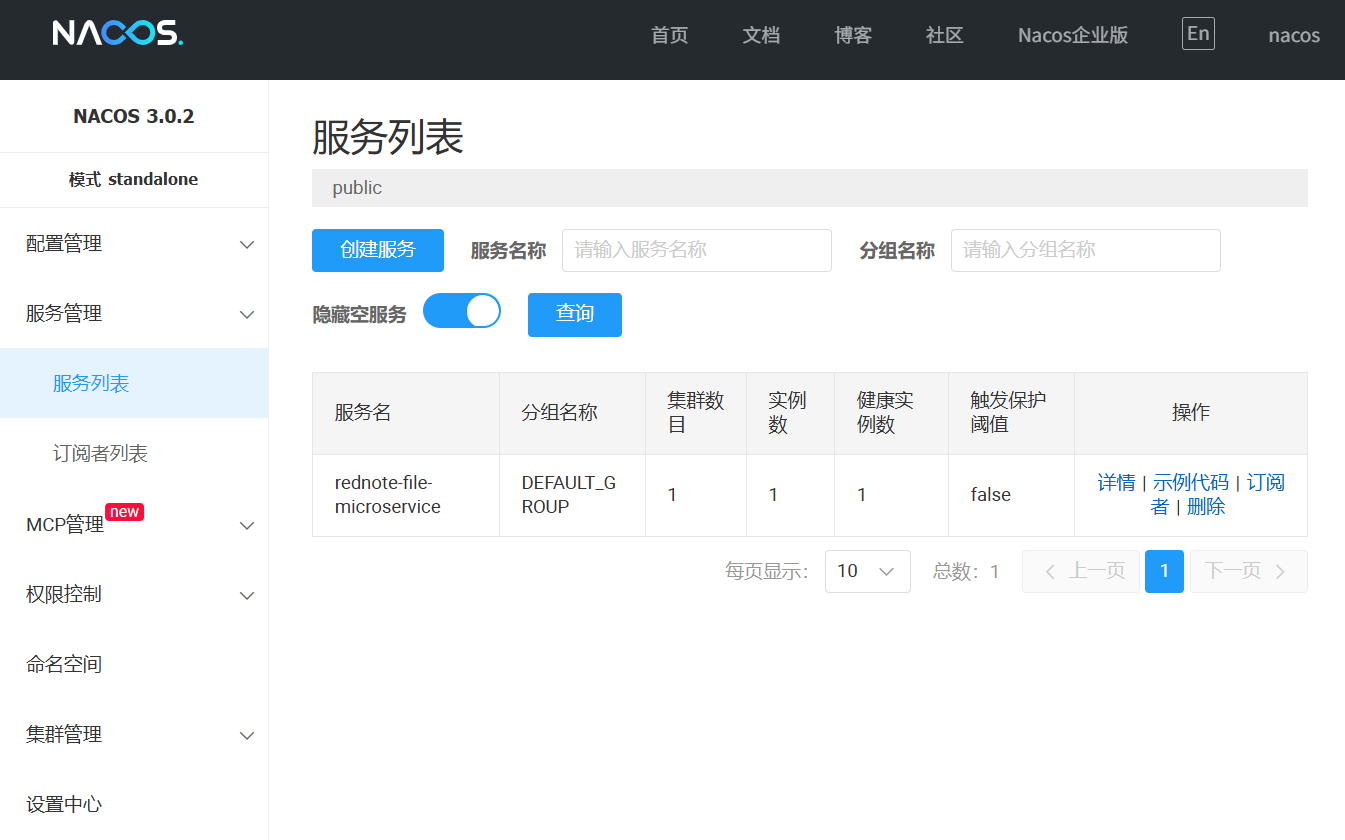Click the 分组名称 column header

[x=573, y=413]
